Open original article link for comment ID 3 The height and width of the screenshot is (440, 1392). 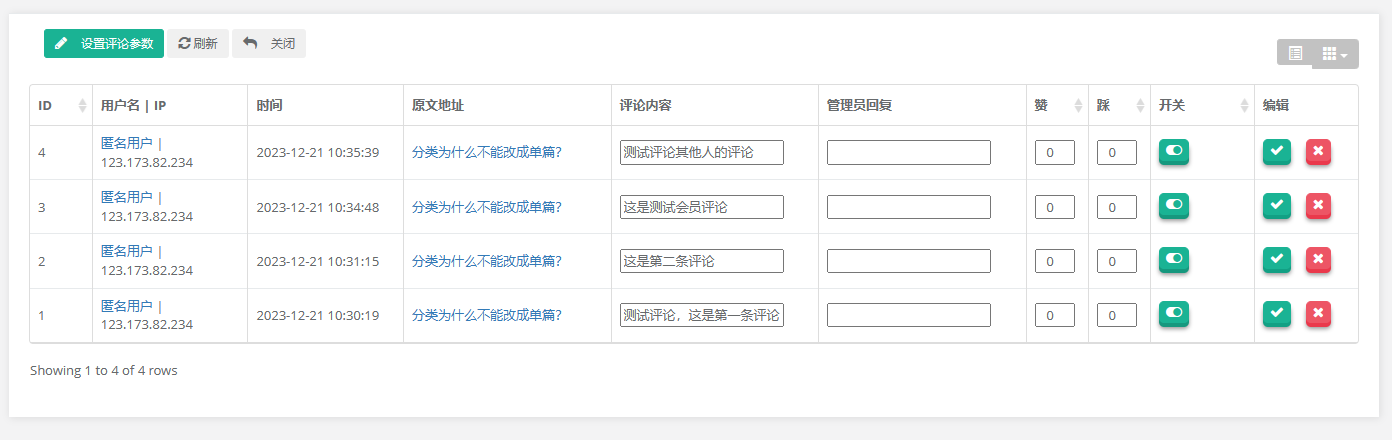tap(487, 207)
